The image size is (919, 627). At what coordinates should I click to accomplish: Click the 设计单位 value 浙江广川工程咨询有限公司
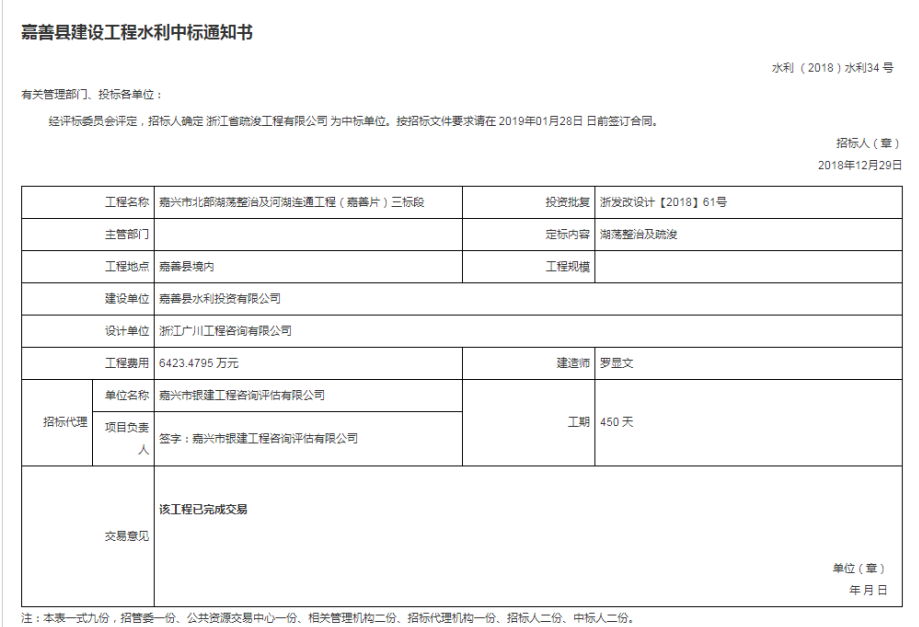point(225,330)
